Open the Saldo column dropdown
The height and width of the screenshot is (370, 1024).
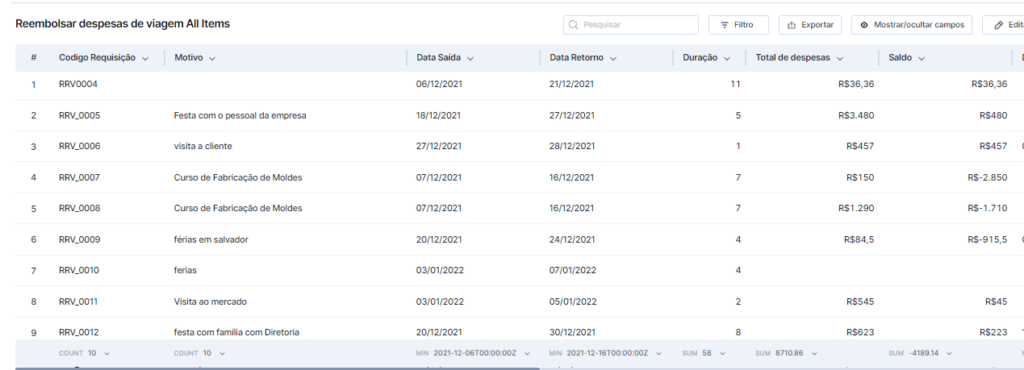(x=921, y=58)
